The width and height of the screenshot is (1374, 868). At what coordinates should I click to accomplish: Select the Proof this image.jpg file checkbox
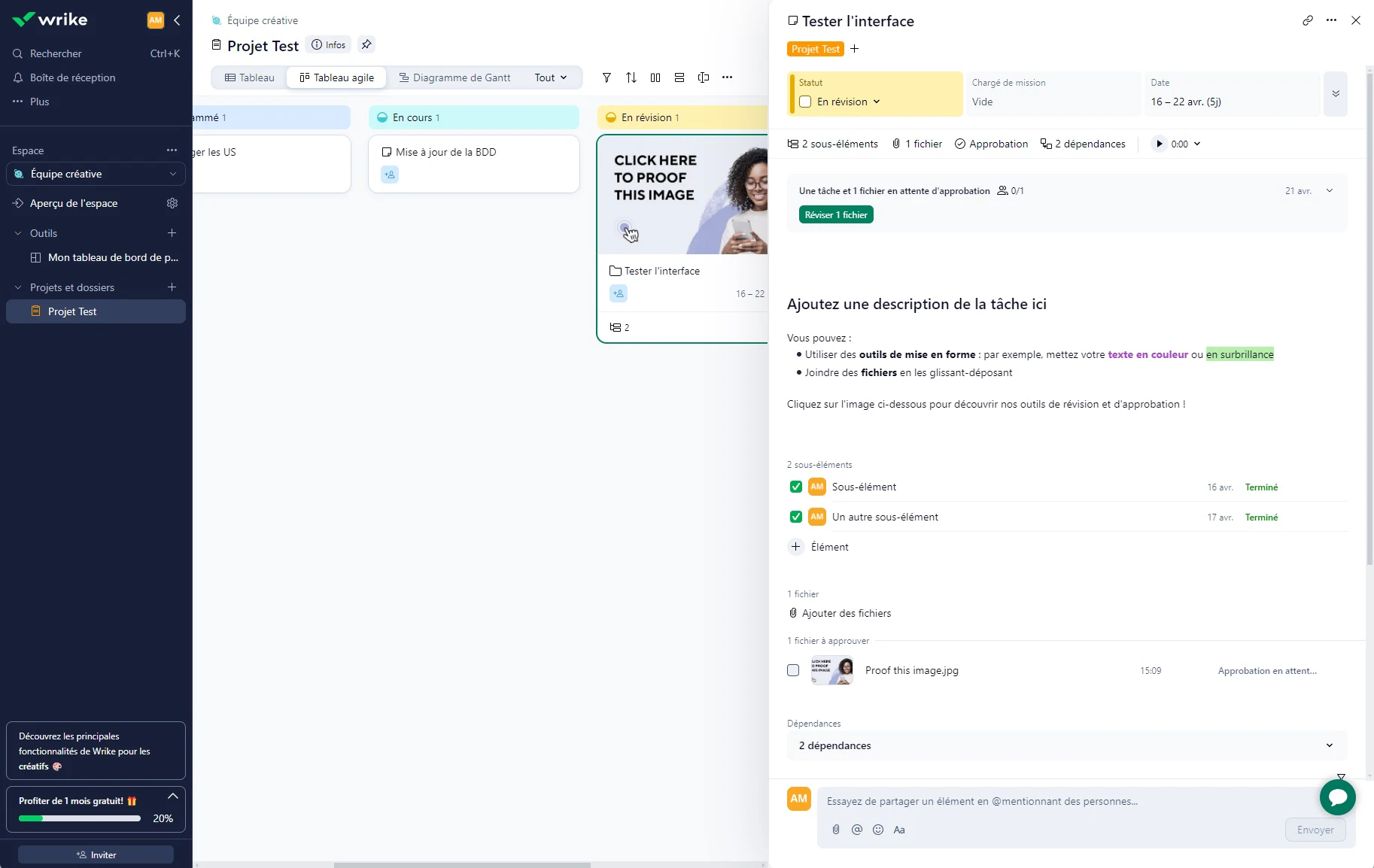pyautogui.click(x=793, y=670)
